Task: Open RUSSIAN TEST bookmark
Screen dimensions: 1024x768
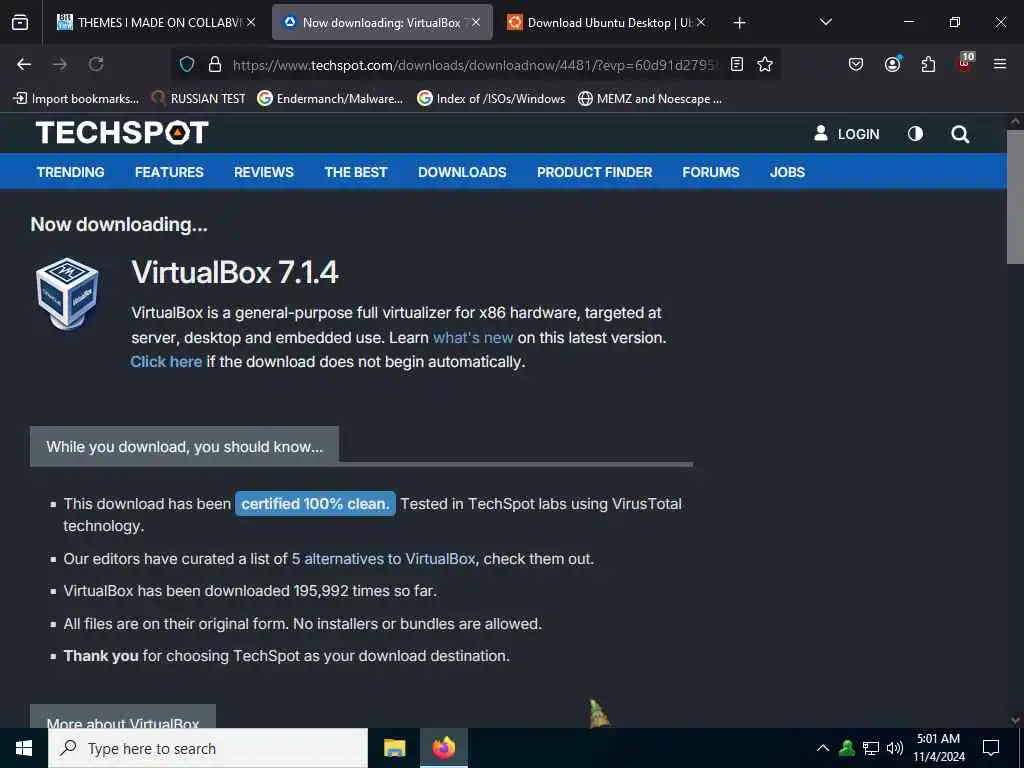Action: (x=199, y=99)
